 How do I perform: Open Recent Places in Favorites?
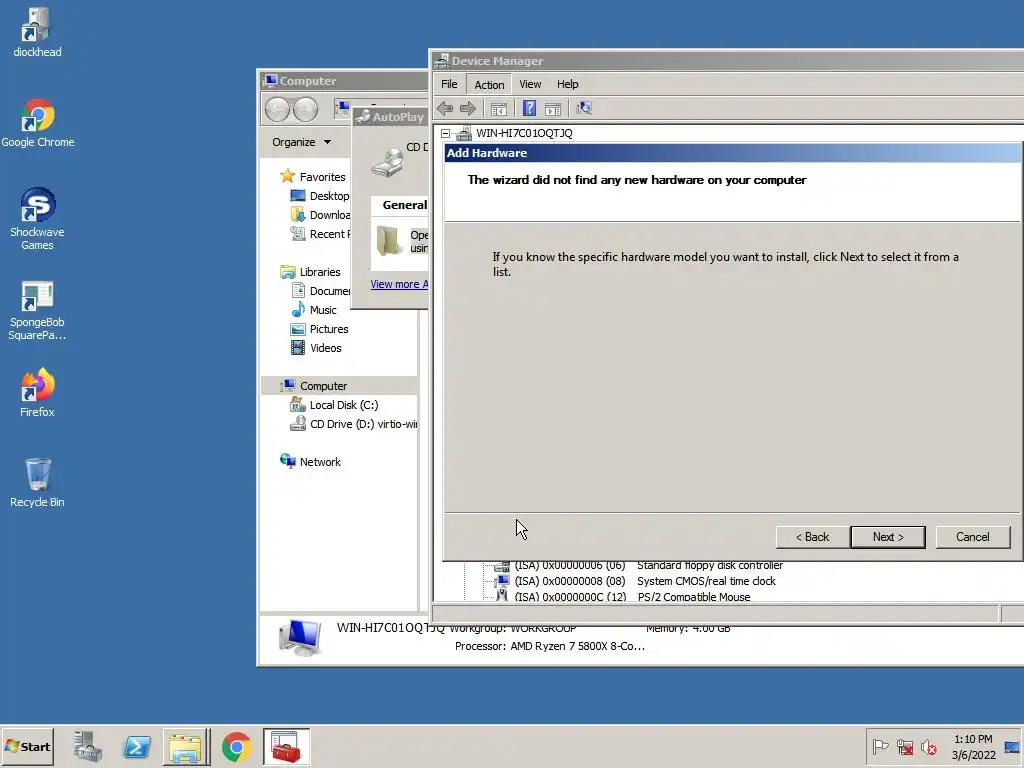319,234
